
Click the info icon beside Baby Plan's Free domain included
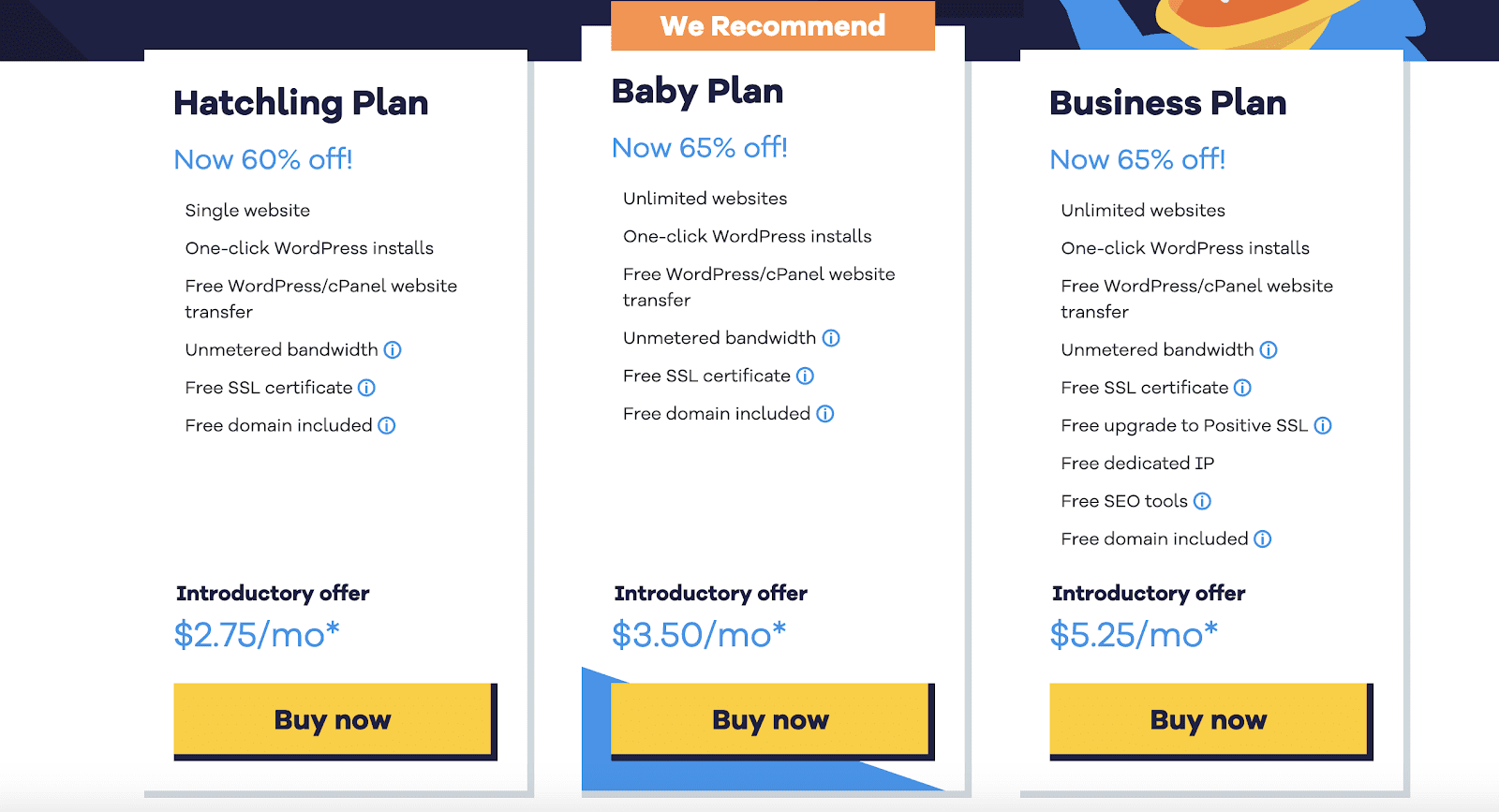click(824, 413)
